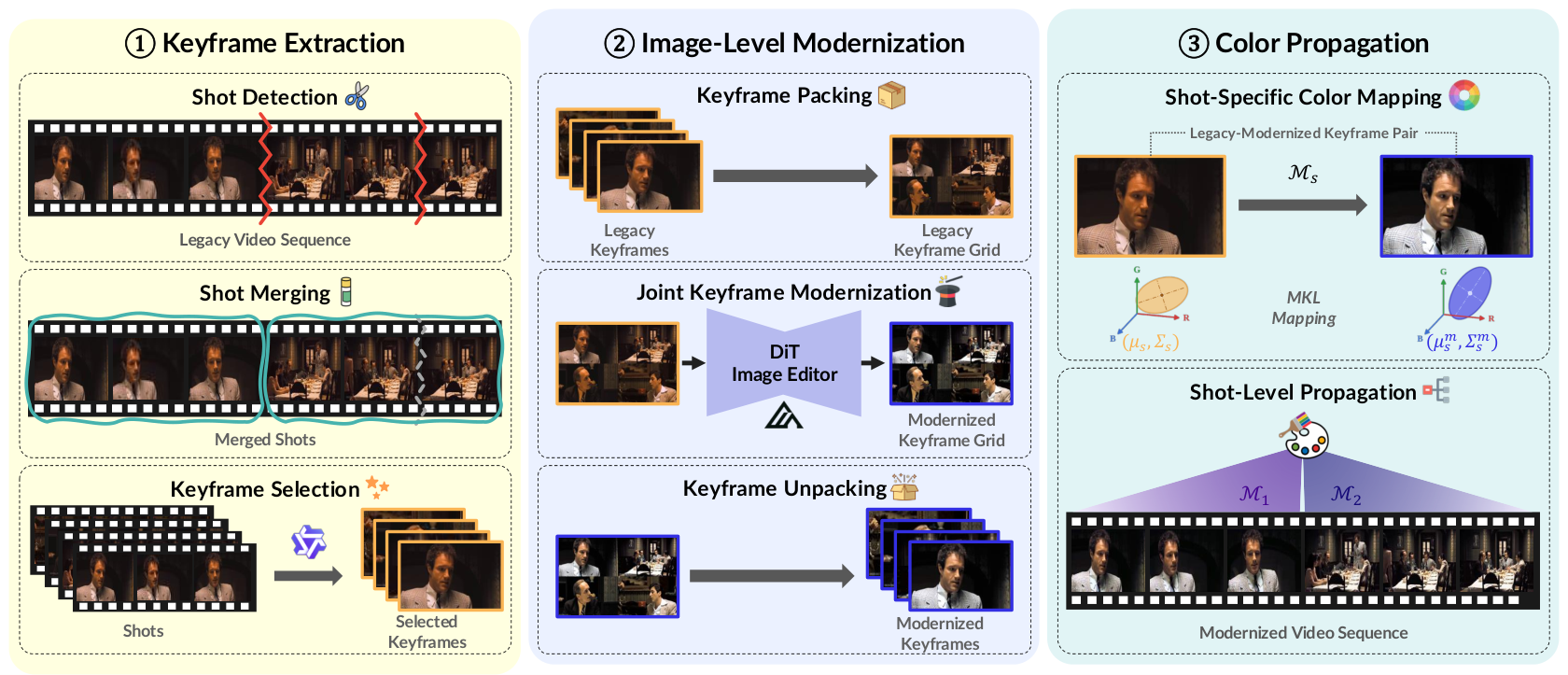Screen dimensions: 1568x675
Task: Click the stacked Selected Keyframes thumbnails
Action: pyautogui.click(x=432, y=559)
